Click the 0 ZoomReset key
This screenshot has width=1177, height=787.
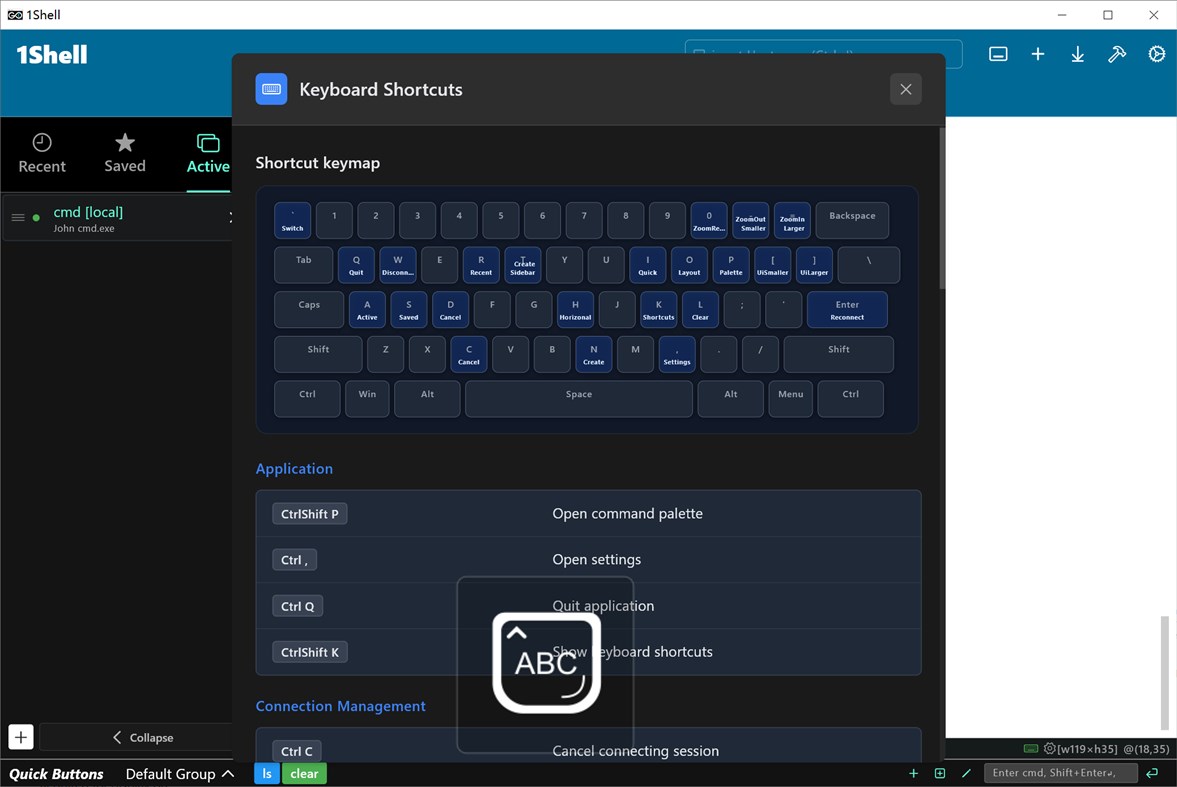[709, 220]
